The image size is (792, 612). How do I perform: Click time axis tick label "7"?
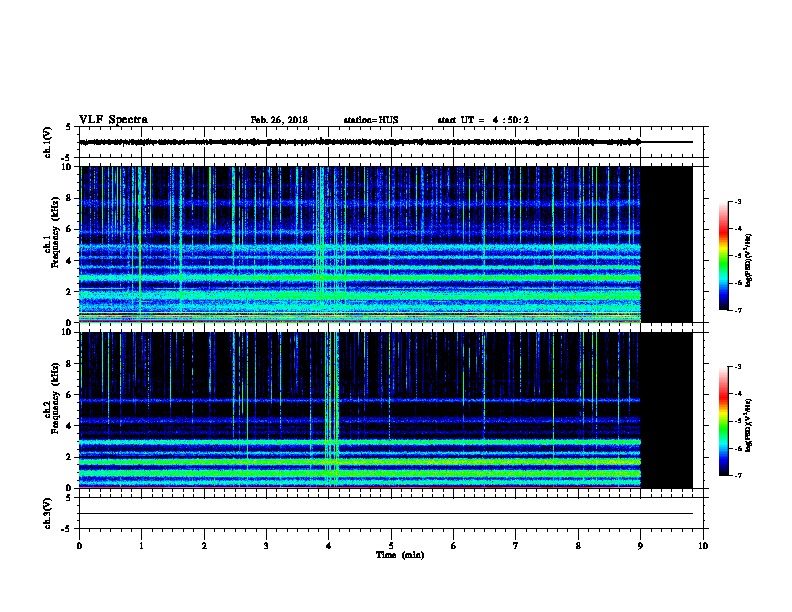516,546
